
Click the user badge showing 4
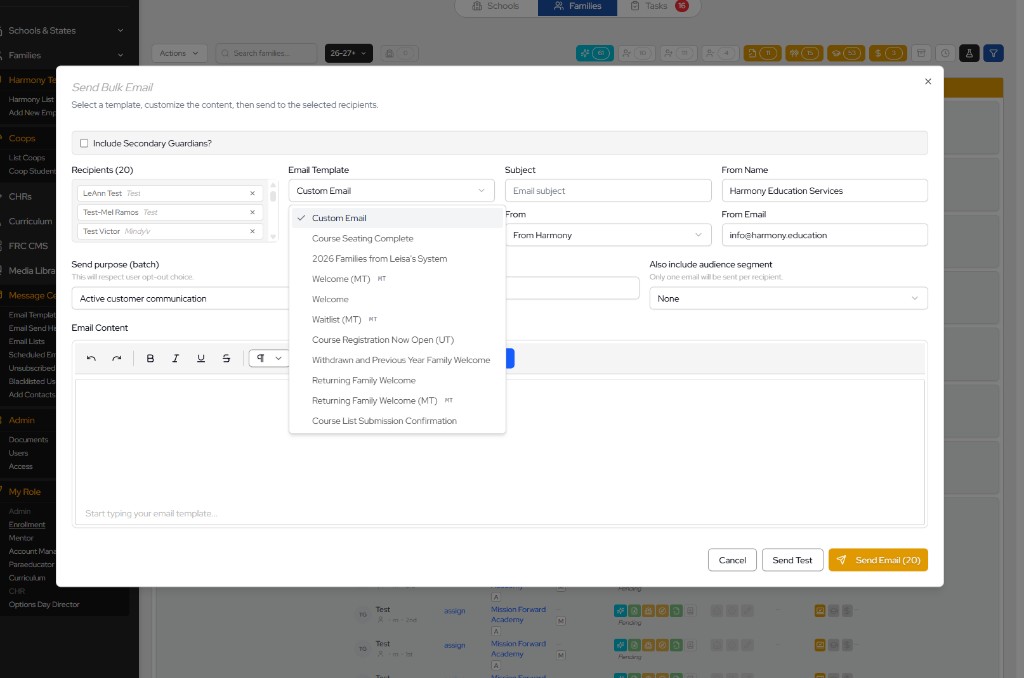point(720,54)
